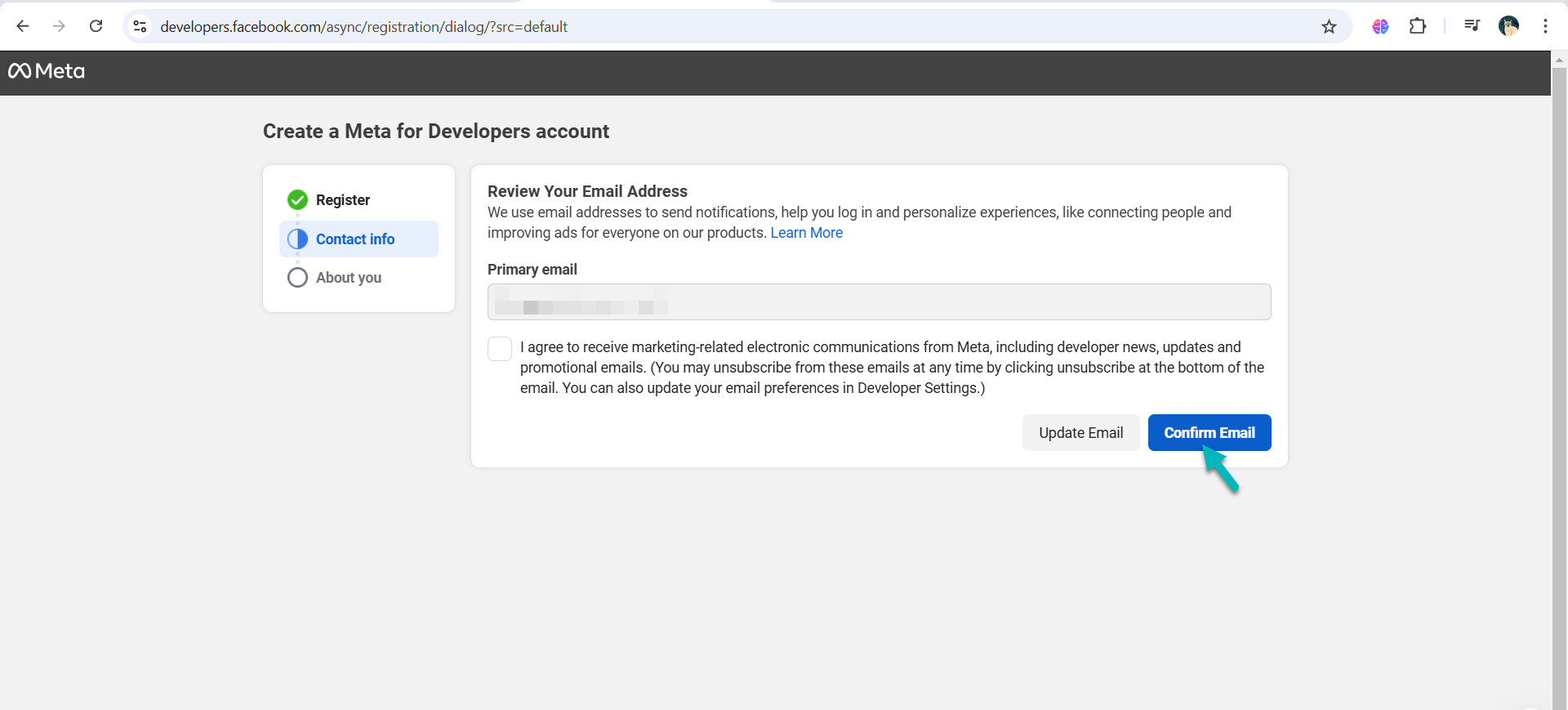This screenshot has width=1568, height=710.
Task: Click the Confirm Email button
Action: pos(1209,432)
